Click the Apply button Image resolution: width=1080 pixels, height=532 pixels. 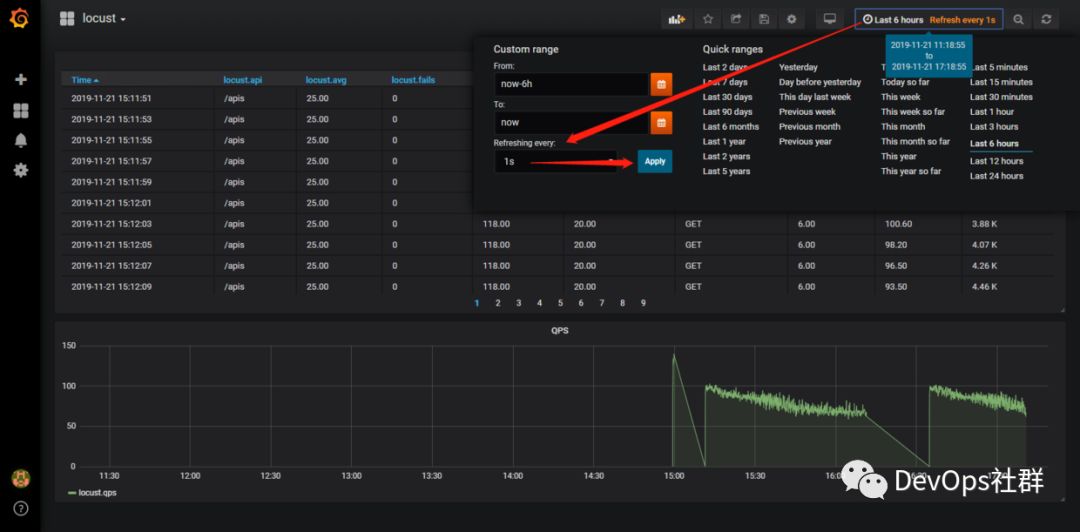tap(655, 161)
